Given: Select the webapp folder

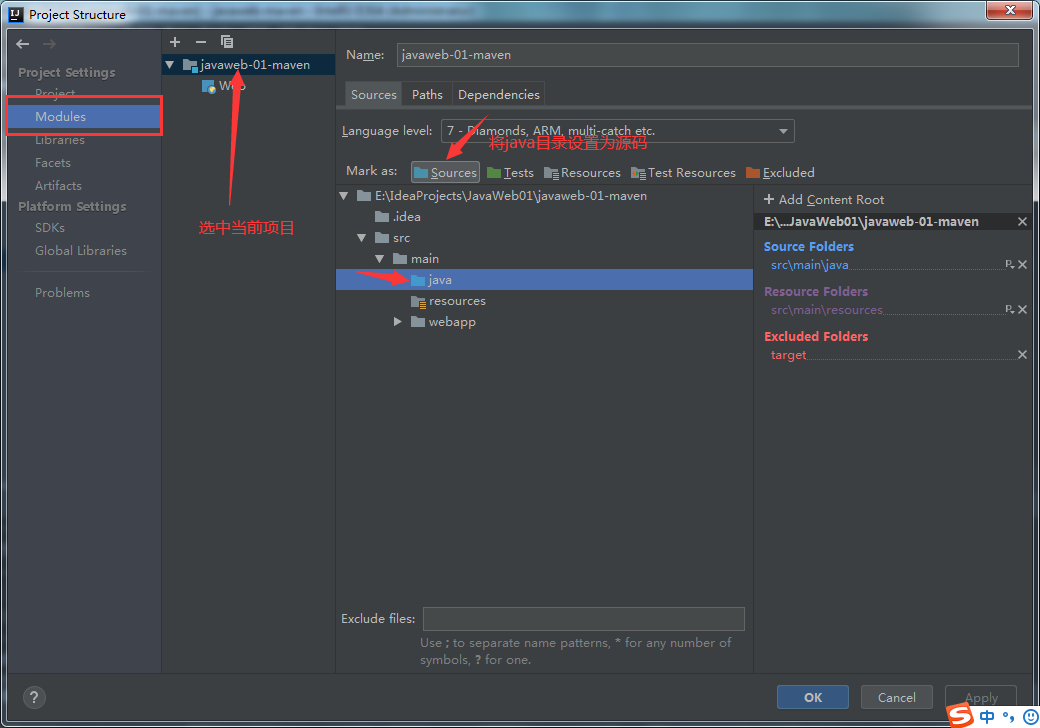Looking at the screenshot, I should 443,322.
